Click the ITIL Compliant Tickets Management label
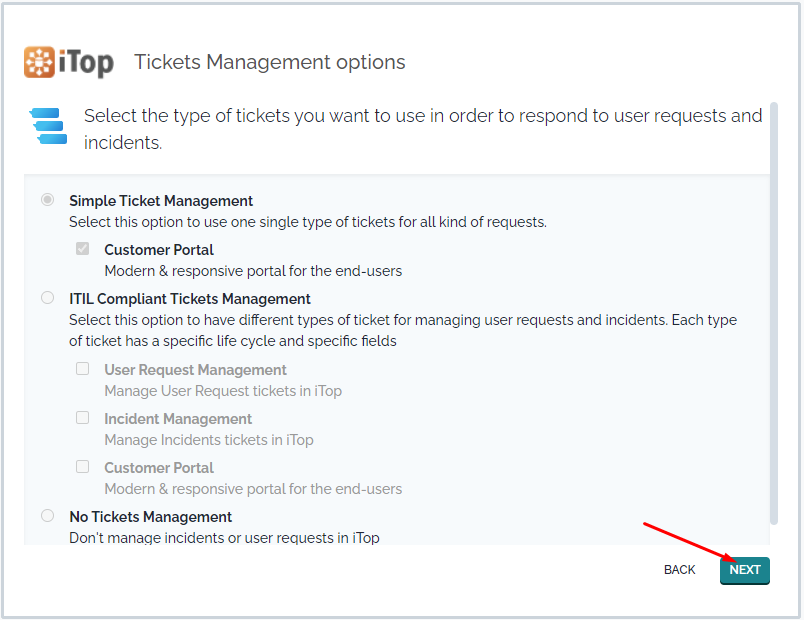 point(190,298)
